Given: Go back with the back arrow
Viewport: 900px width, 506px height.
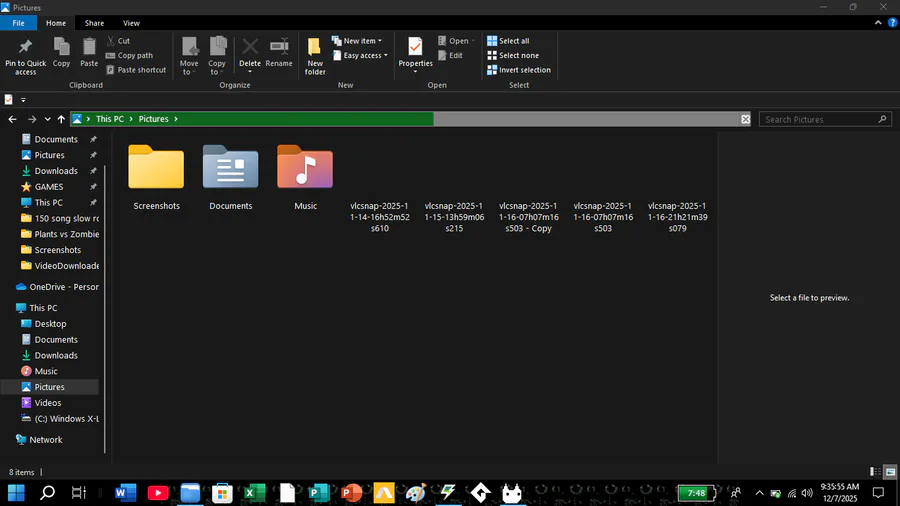Looking at the screenshot, I should [x=12, y=119].
